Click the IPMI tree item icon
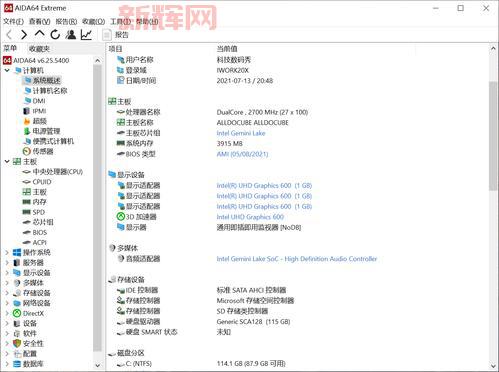Viewport: 499px width, 372px height. pyautogui.click(x=27, y=111)
